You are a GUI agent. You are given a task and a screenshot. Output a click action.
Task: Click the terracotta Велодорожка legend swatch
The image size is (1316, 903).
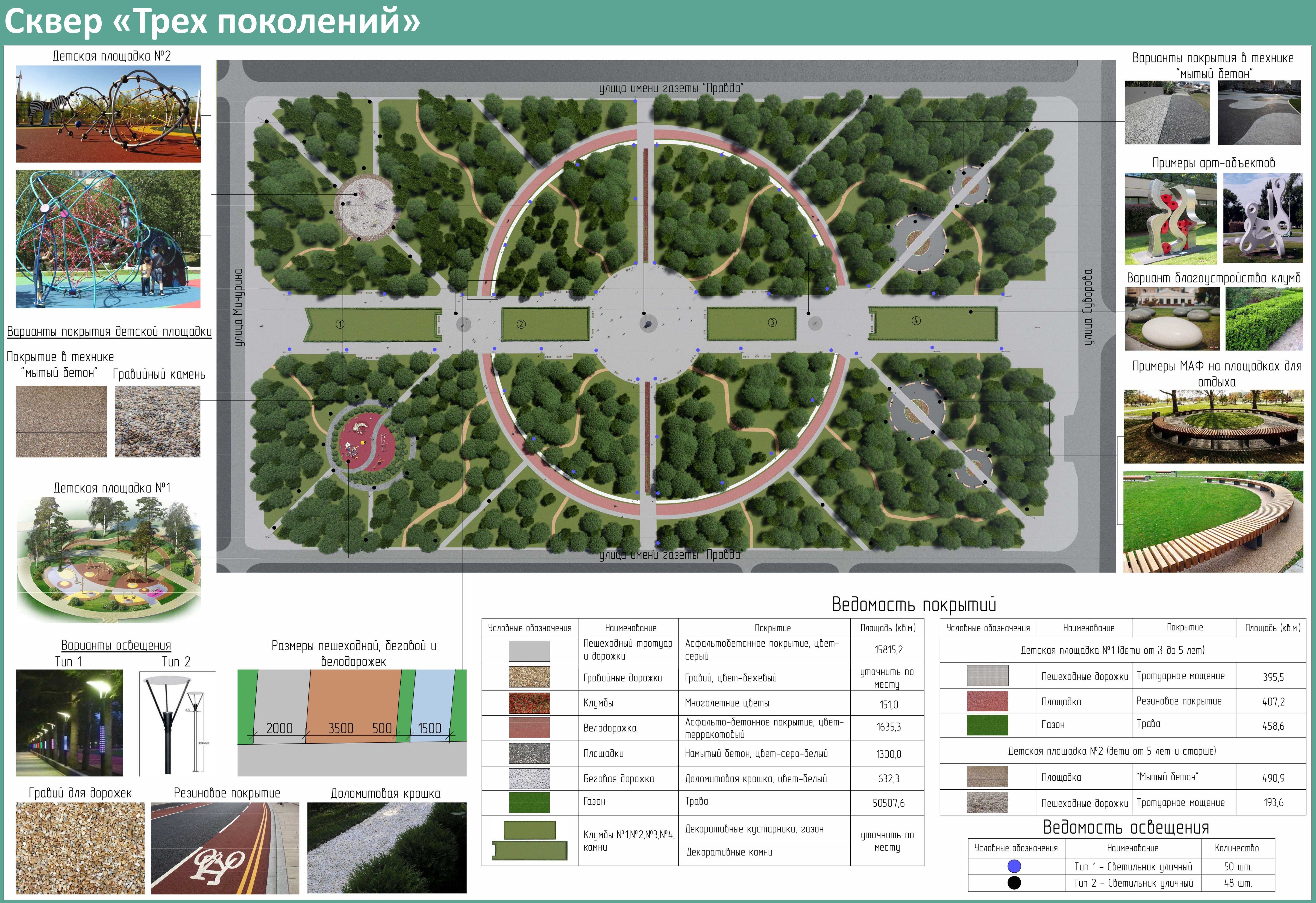pyautogui.click(x=529, y=727)
